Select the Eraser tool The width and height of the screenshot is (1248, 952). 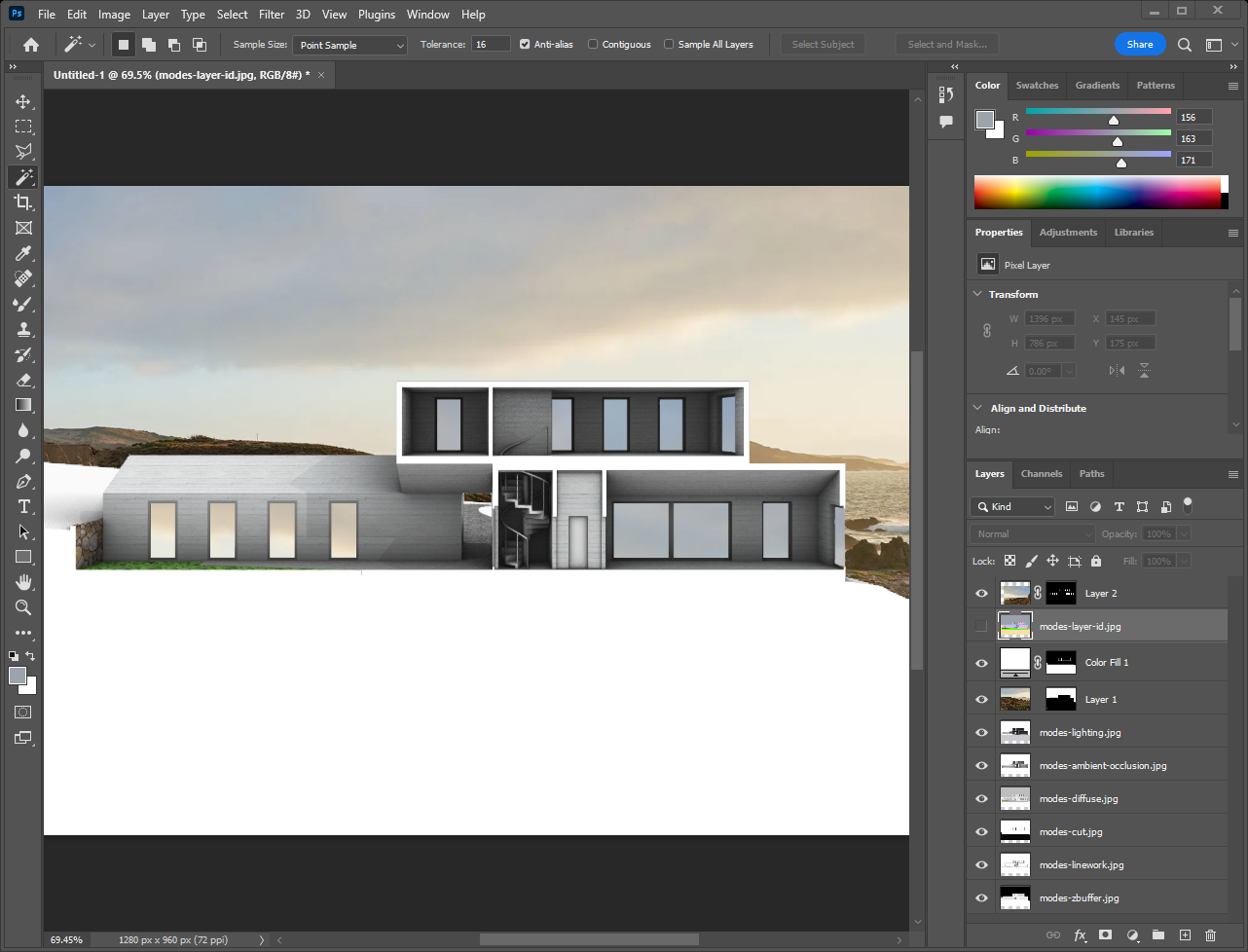(x=23, y=380)
